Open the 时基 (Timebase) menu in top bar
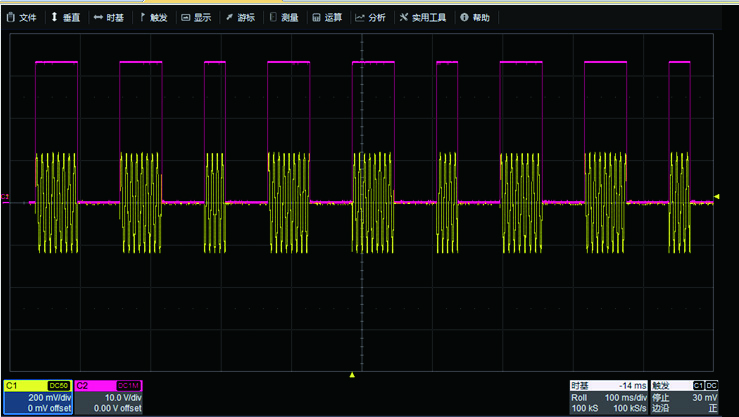The width and height of the screenshot is (739, 417). click(x=109, y=17)
